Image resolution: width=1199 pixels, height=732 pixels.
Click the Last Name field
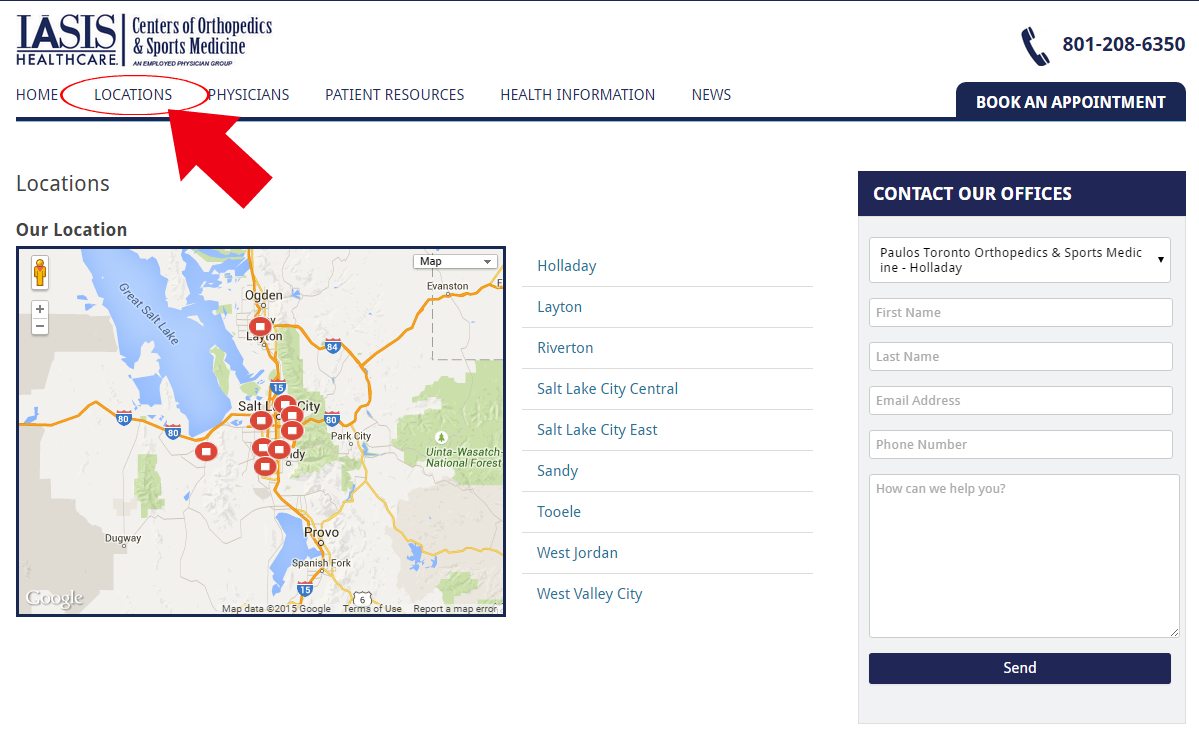(x=1020, y=356)
